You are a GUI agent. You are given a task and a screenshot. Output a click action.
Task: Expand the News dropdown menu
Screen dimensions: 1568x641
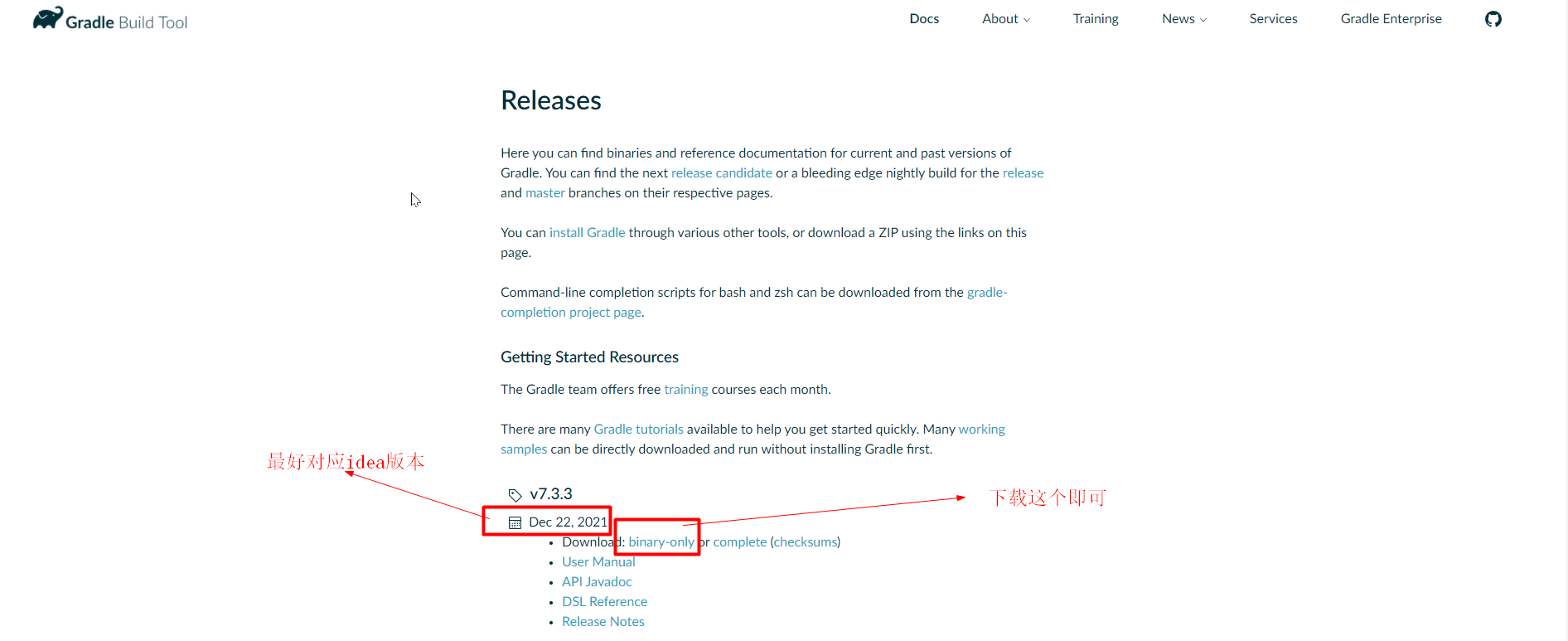[1184, 19]
